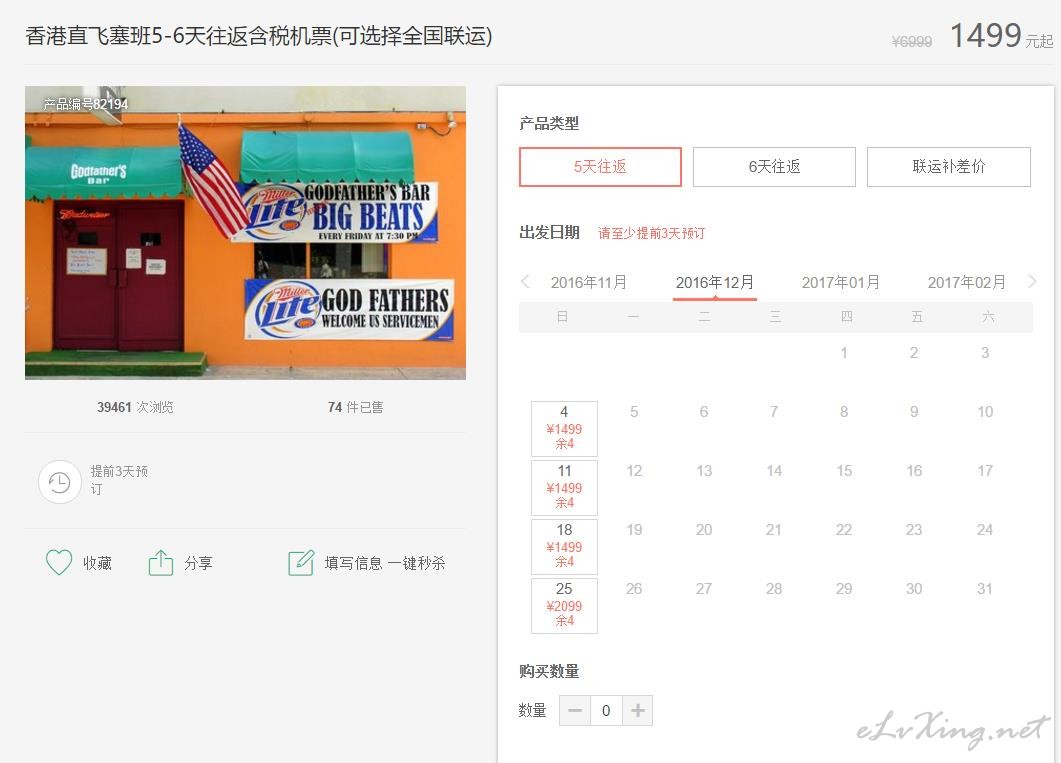The height and width of the screenshot is (763, 1061).
Task: Click calendar date 7
Action: point(774,411)
